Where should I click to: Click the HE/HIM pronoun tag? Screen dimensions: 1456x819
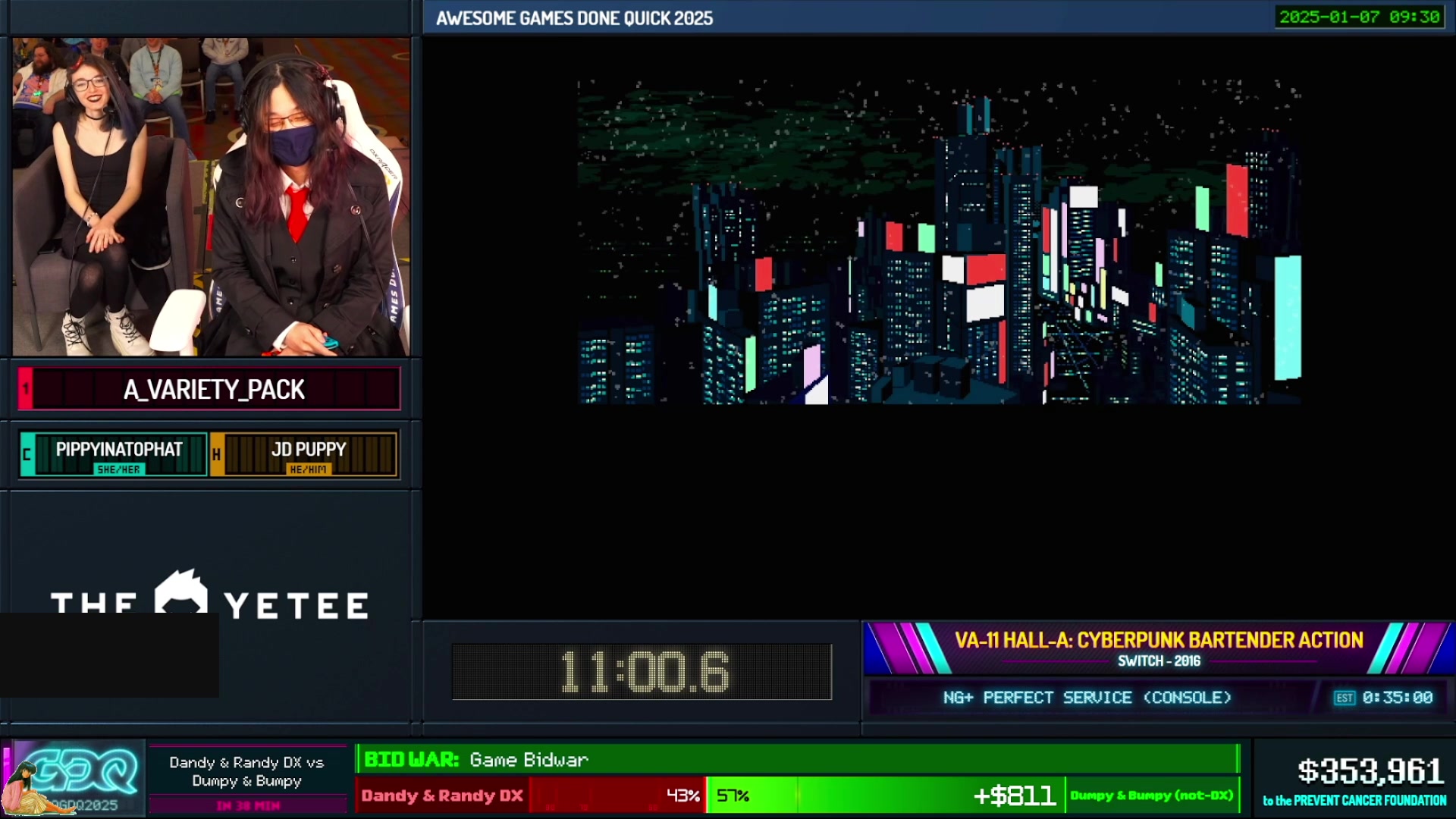308,469
